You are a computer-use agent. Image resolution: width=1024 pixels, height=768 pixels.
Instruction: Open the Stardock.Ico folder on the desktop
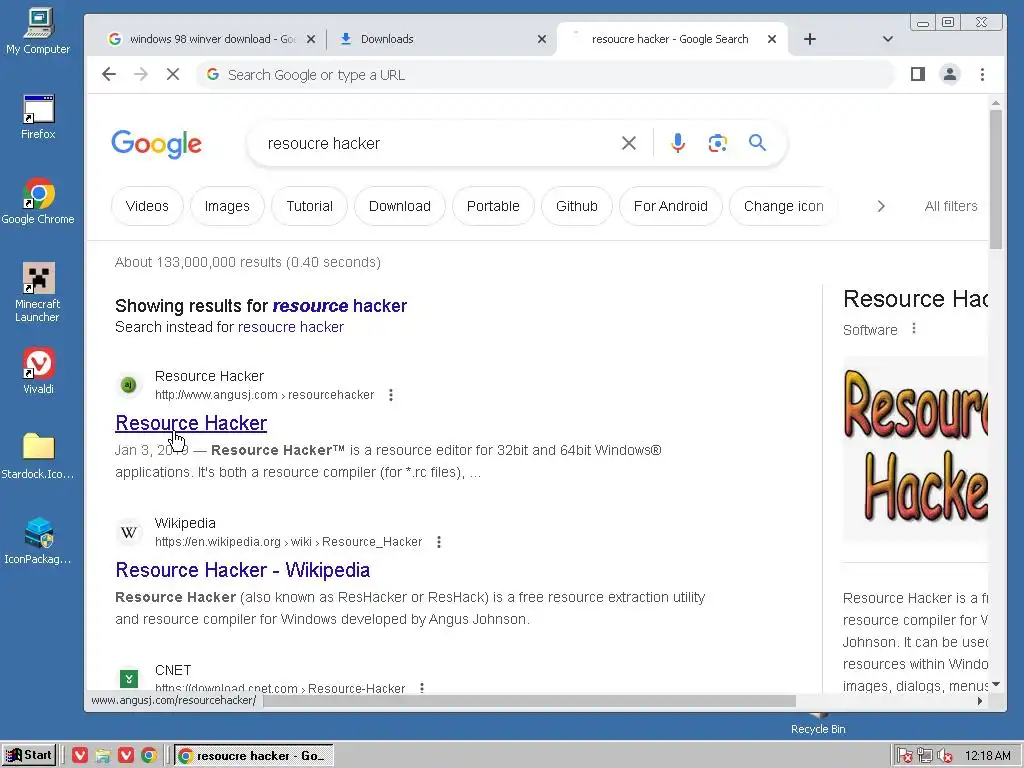[x=38, y=455]
